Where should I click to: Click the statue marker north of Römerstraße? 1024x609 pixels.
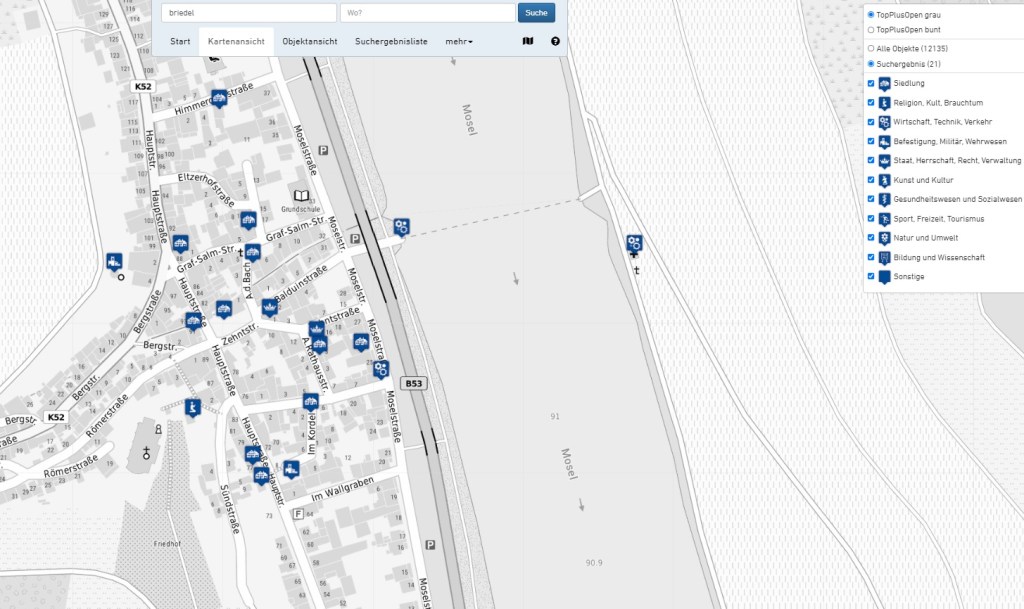[x=193, y=406]
